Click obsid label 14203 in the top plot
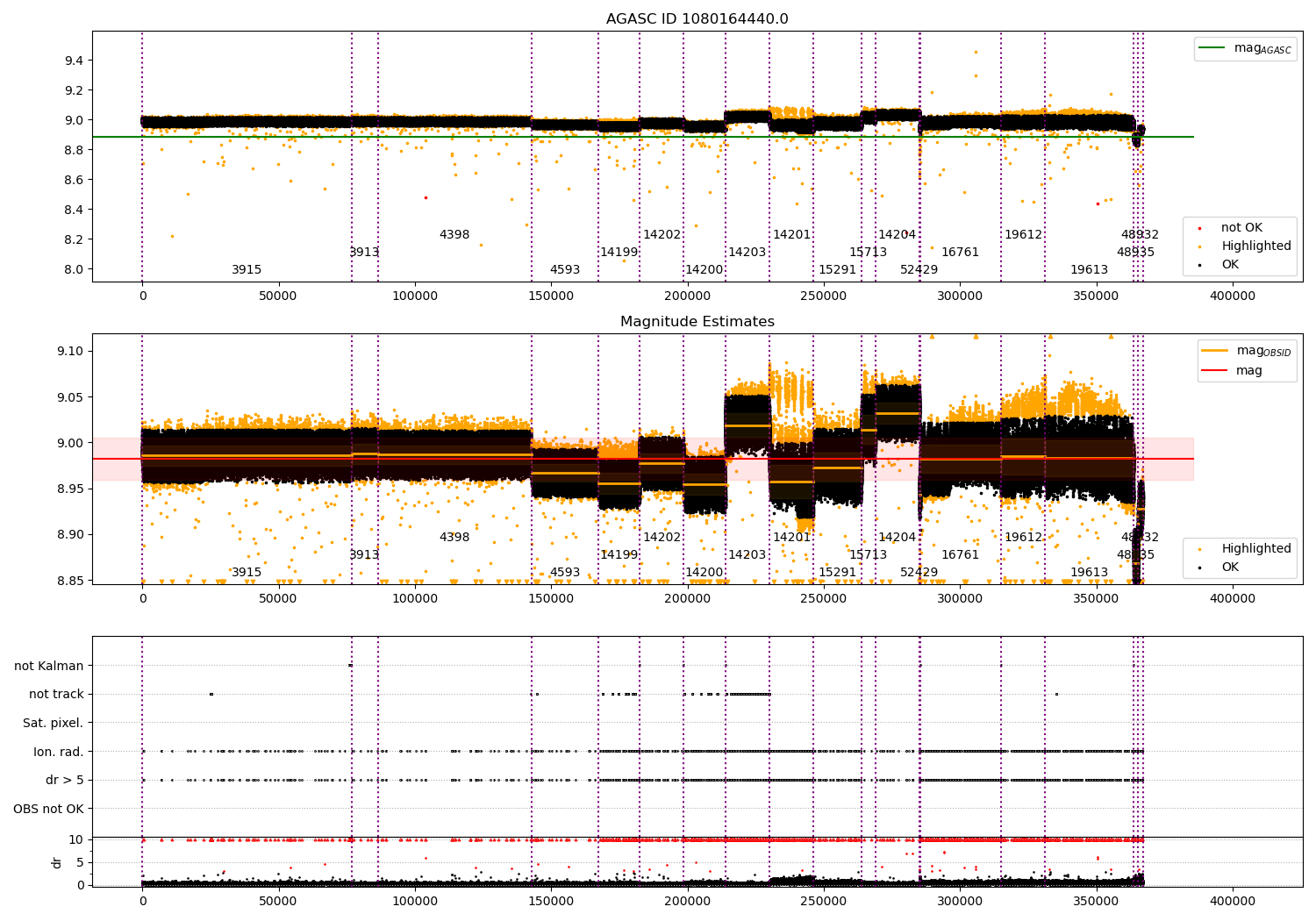Screen dimensions: 1316x921 point(747,253)
